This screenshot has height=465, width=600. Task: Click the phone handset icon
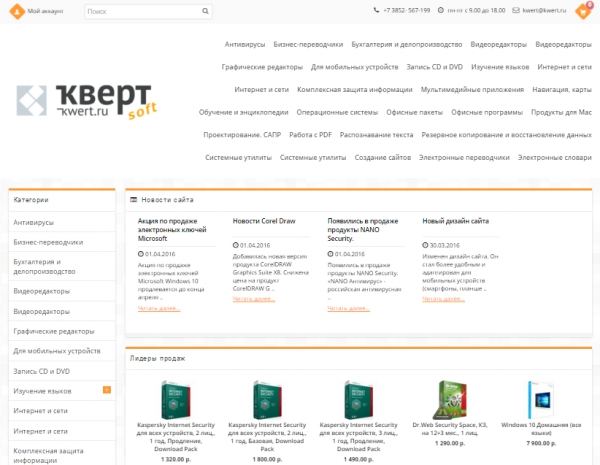[377, 10]
